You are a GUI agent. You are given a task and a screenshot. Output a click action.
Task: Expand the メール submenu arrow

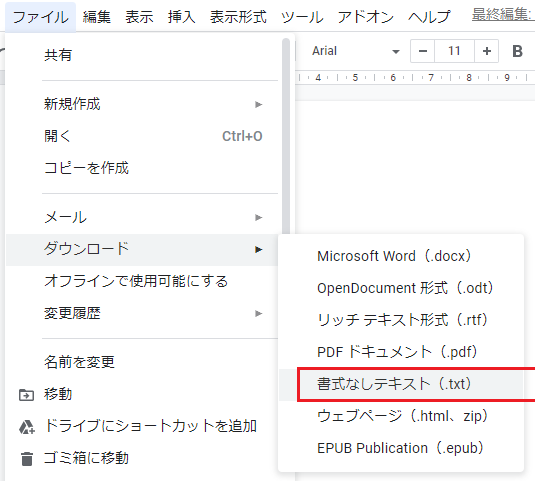click(259, 218)
